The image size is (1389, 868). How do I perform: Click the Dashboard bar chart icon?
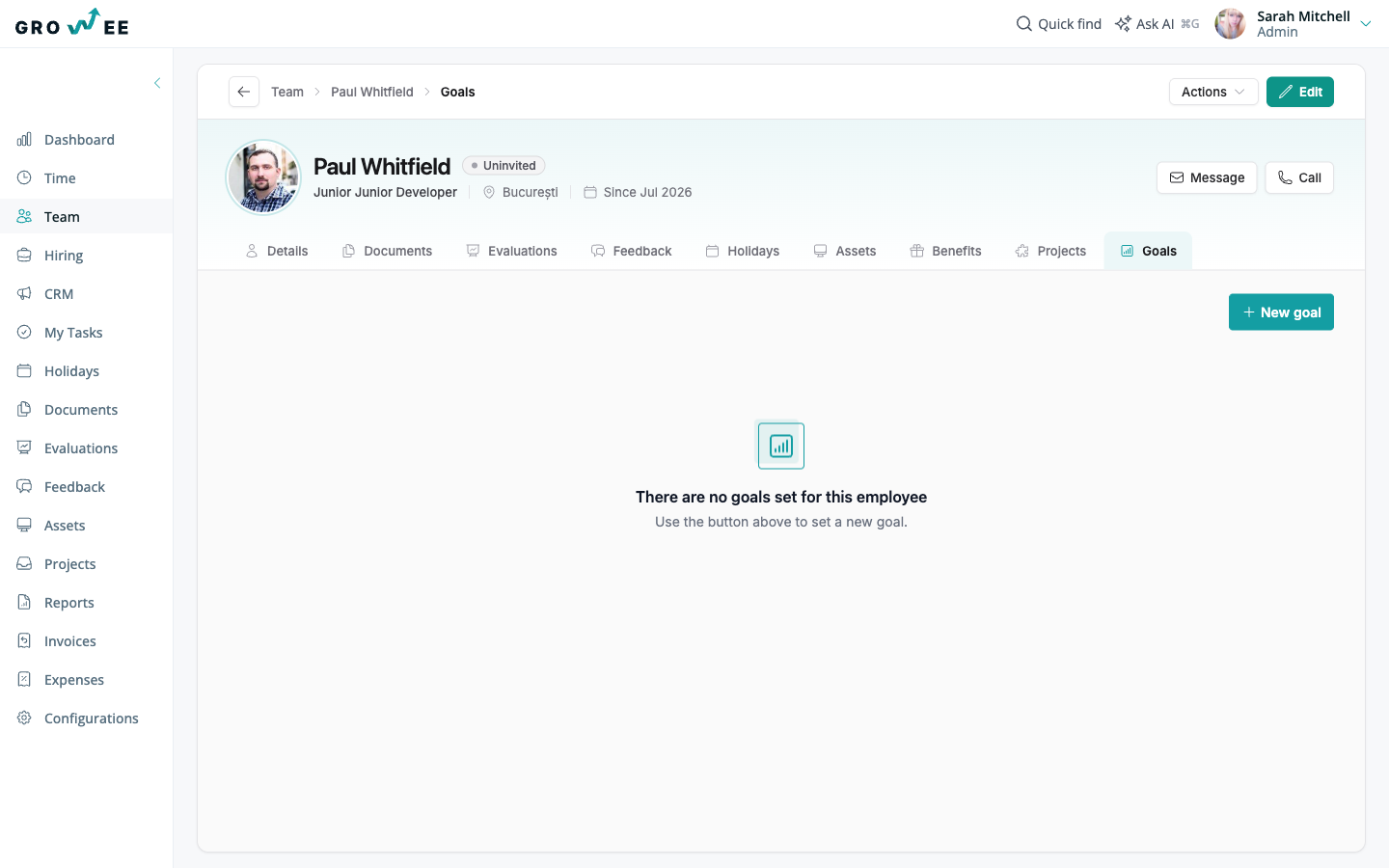click(24, 139)
